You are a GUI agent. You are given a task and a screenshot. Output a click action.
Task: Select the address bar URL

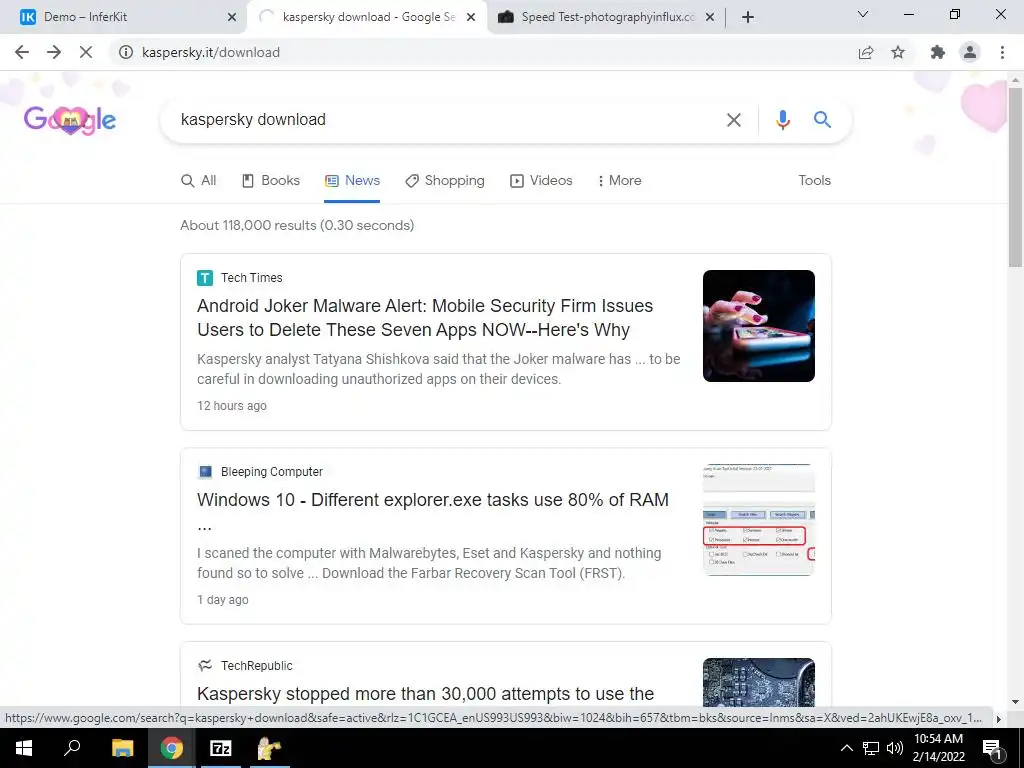[211, 52]
